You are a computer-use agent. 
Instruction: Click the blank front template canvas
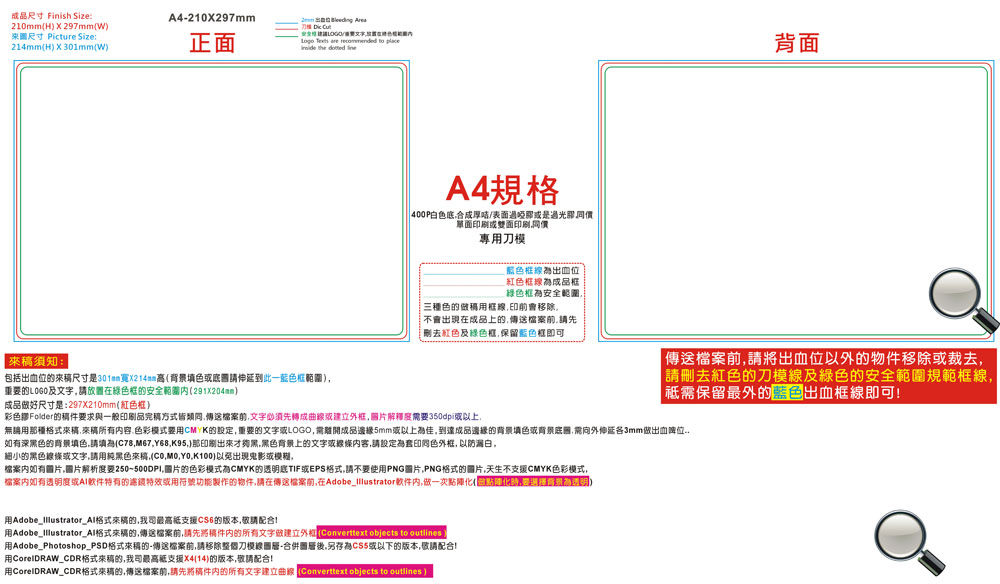point(212,201)
